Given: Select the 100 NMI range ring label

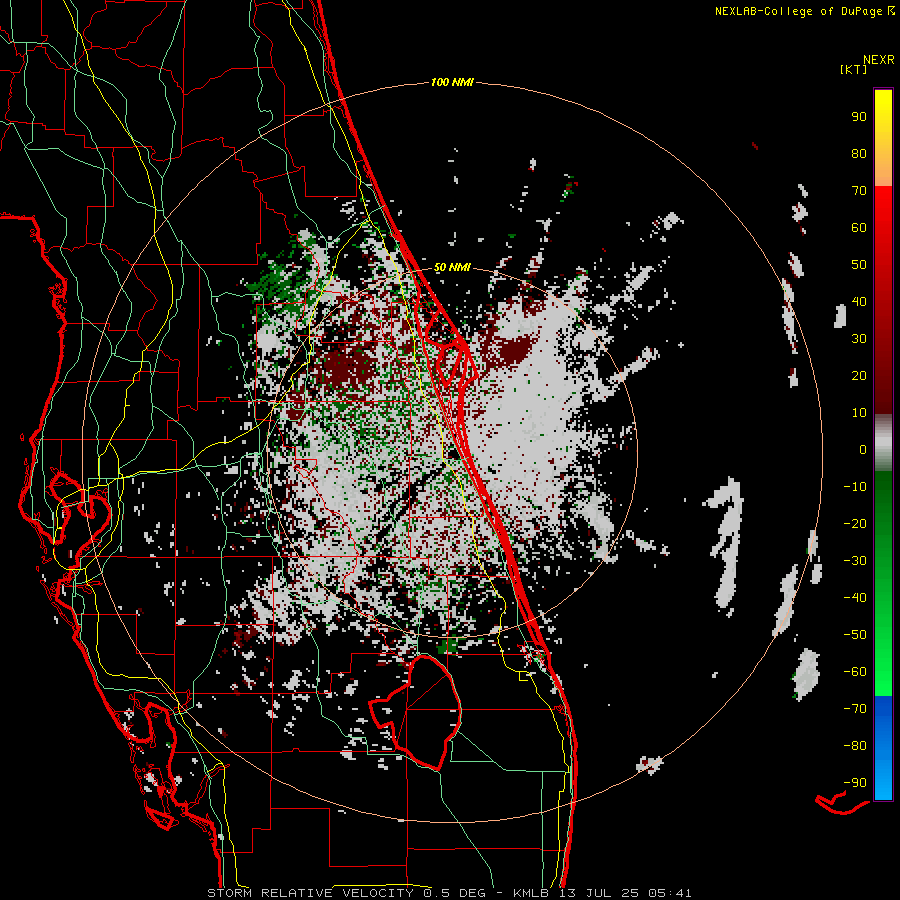Looking at the screenshot, I should pos(452,83).
